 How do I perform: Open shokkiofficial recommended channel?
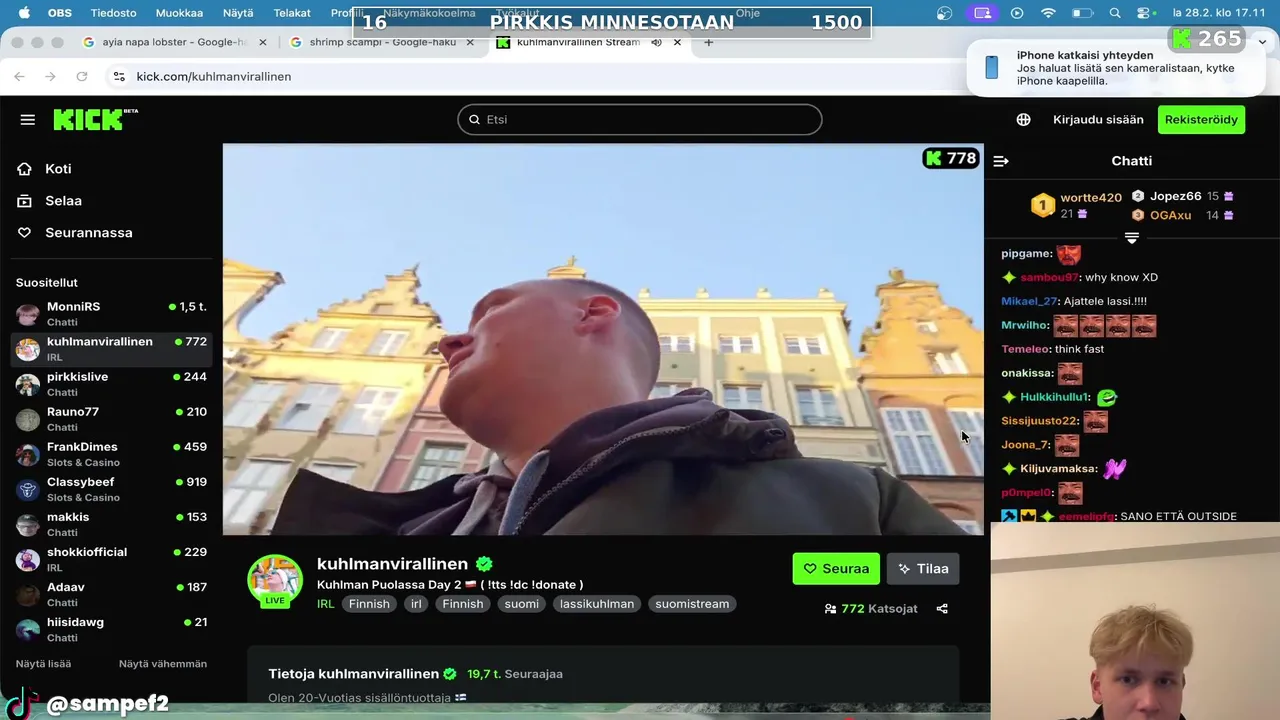(x=111, y=559)
